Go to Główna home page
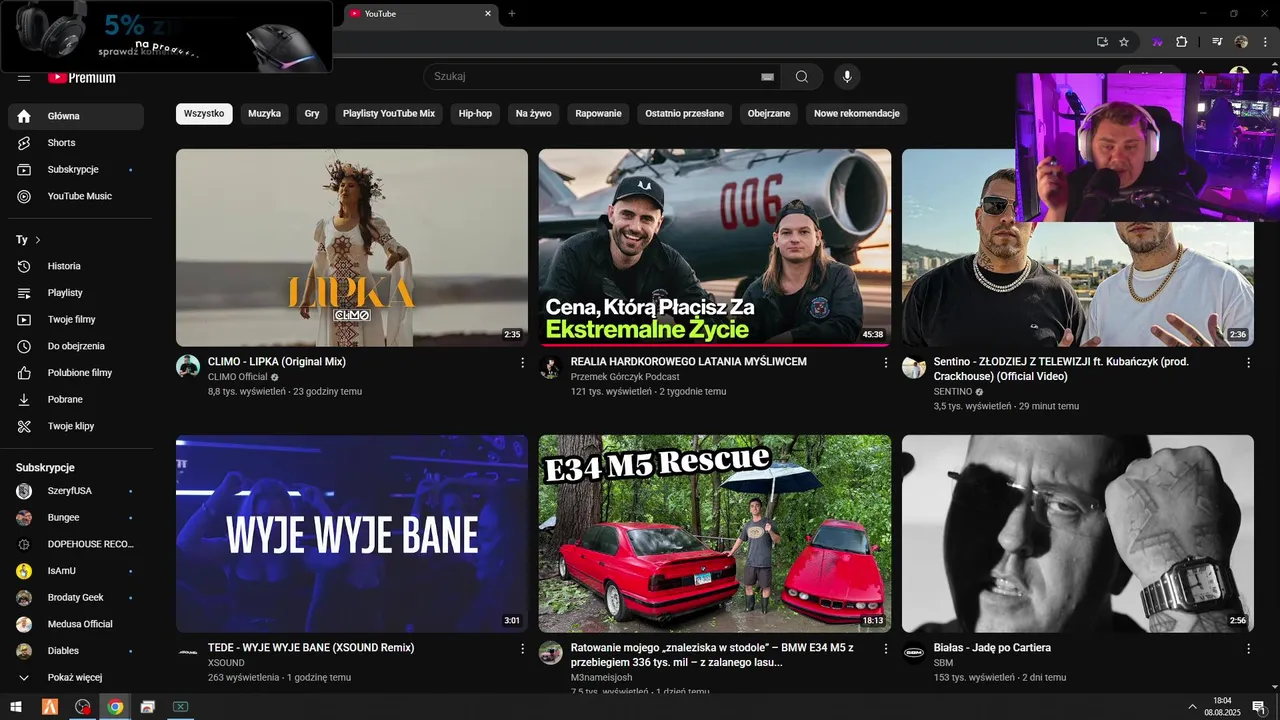Viewport: 1280px width, 720px height. pyautogui.click(x=76, y=116)
